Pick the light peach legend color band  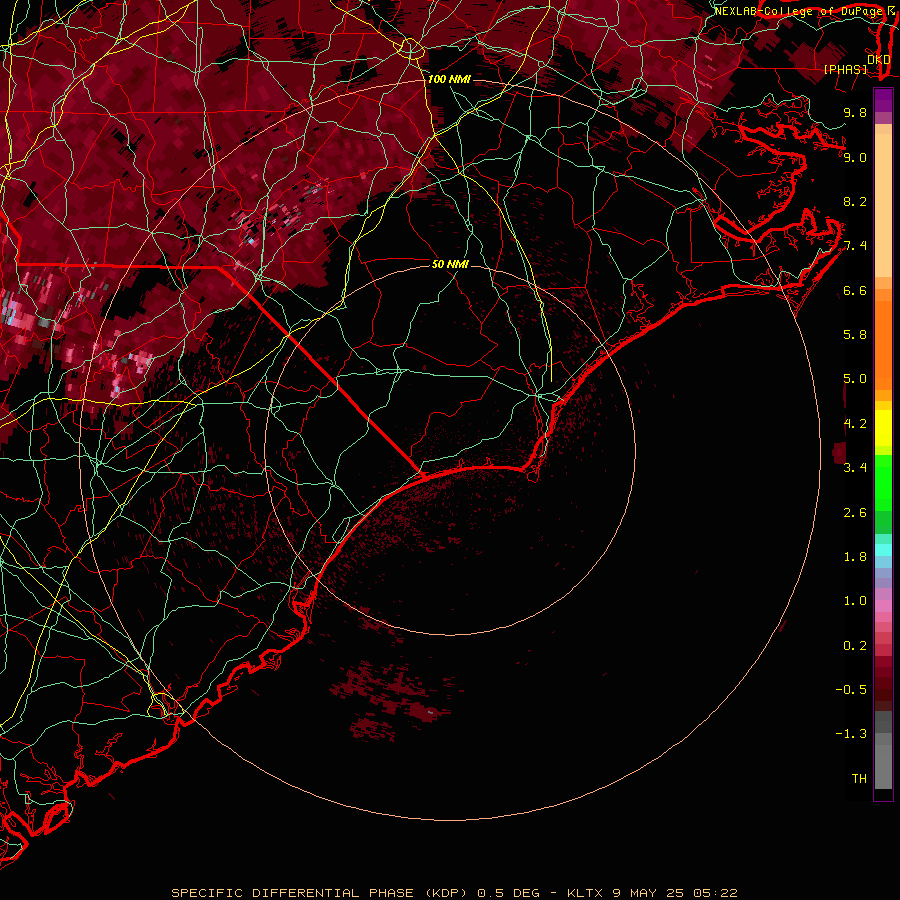coord(883,207)
